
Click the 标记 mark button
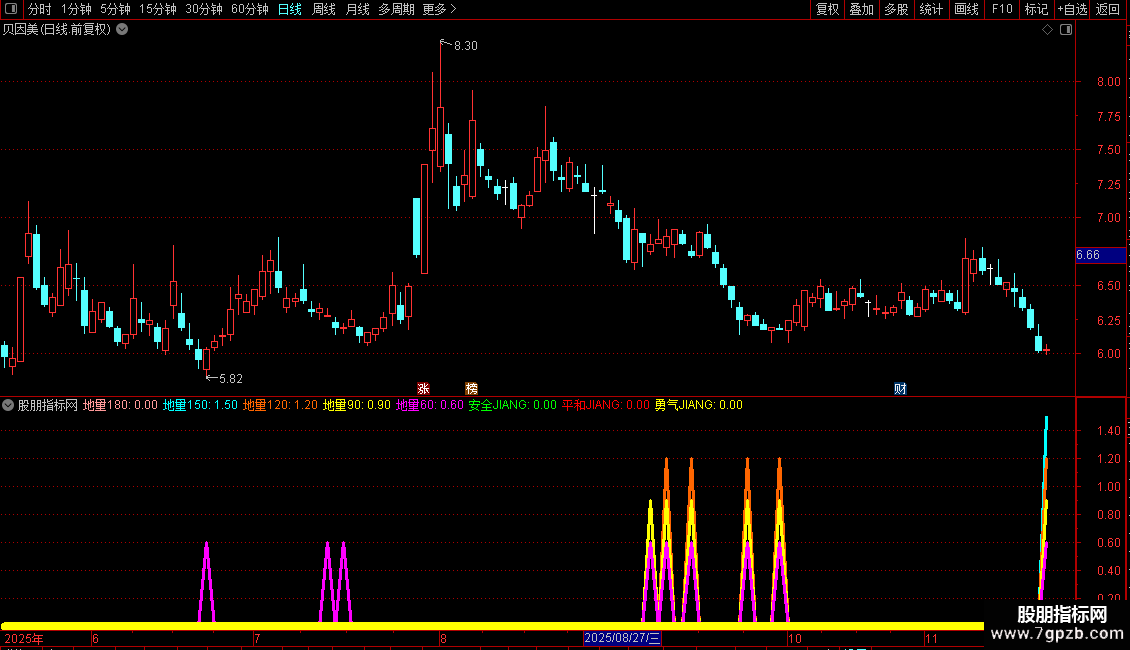tap(1036, 9)
